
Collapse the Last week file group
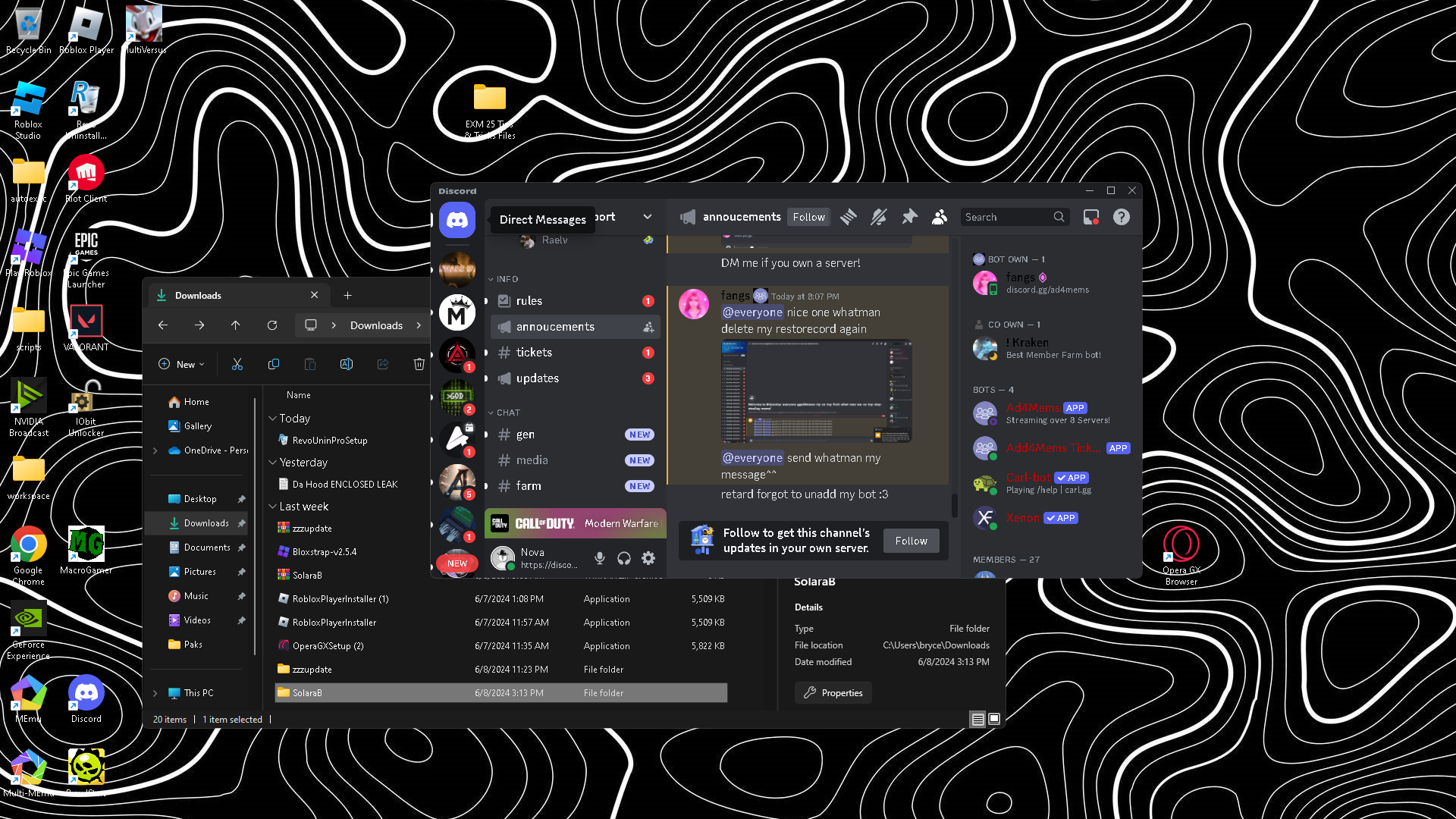tap(273, 507)
